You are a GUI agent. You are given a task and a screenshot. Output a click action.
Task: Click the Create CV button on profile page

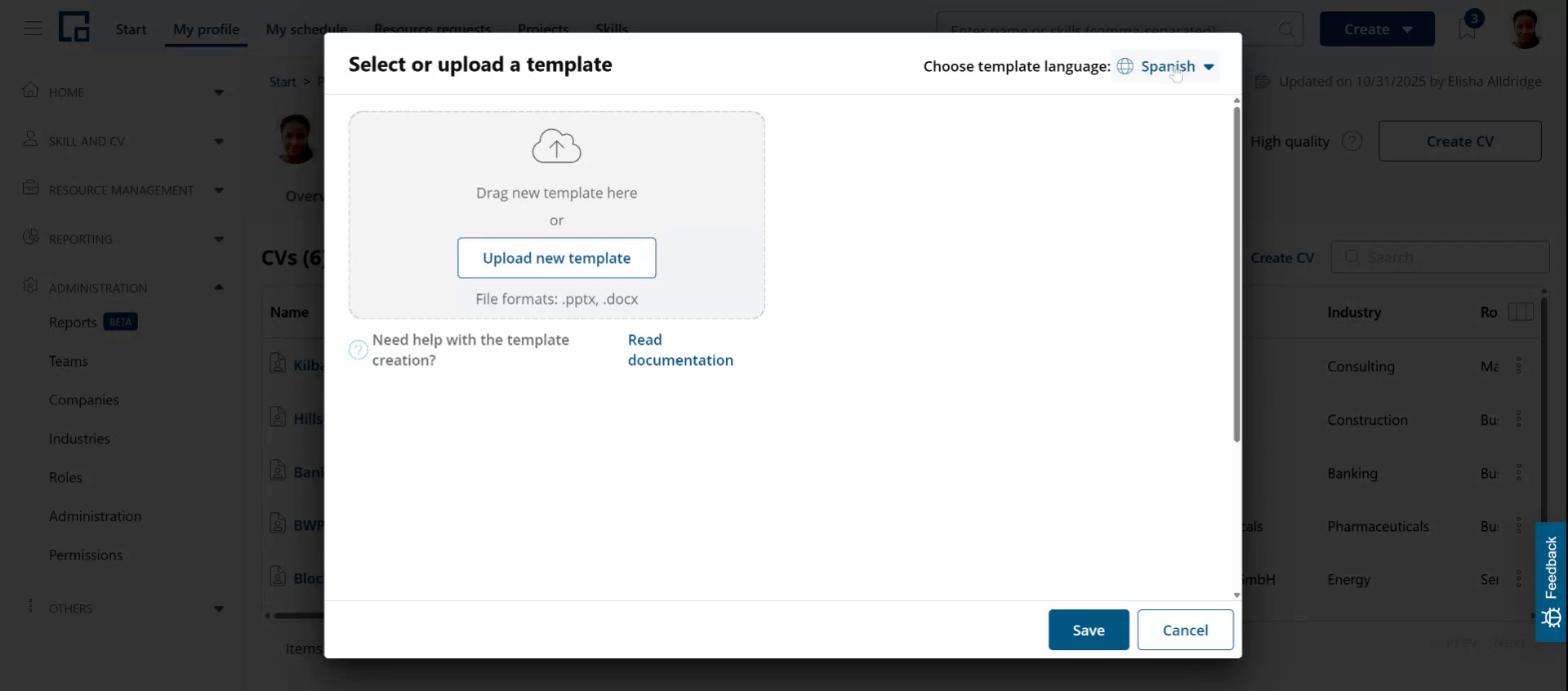pyautogui.click(x=1459, y=141)
